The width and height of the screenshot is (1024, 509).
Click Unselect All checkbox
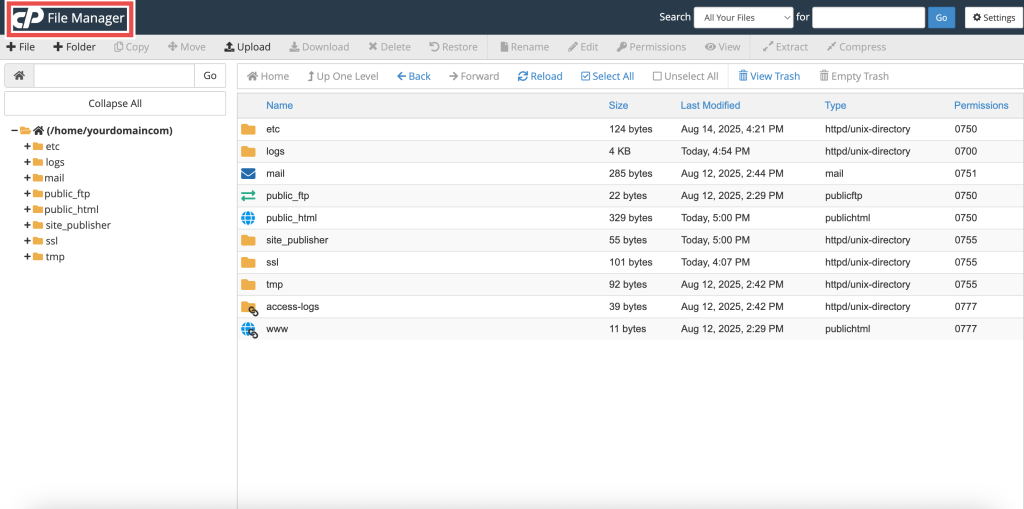(x=686, y=76)
